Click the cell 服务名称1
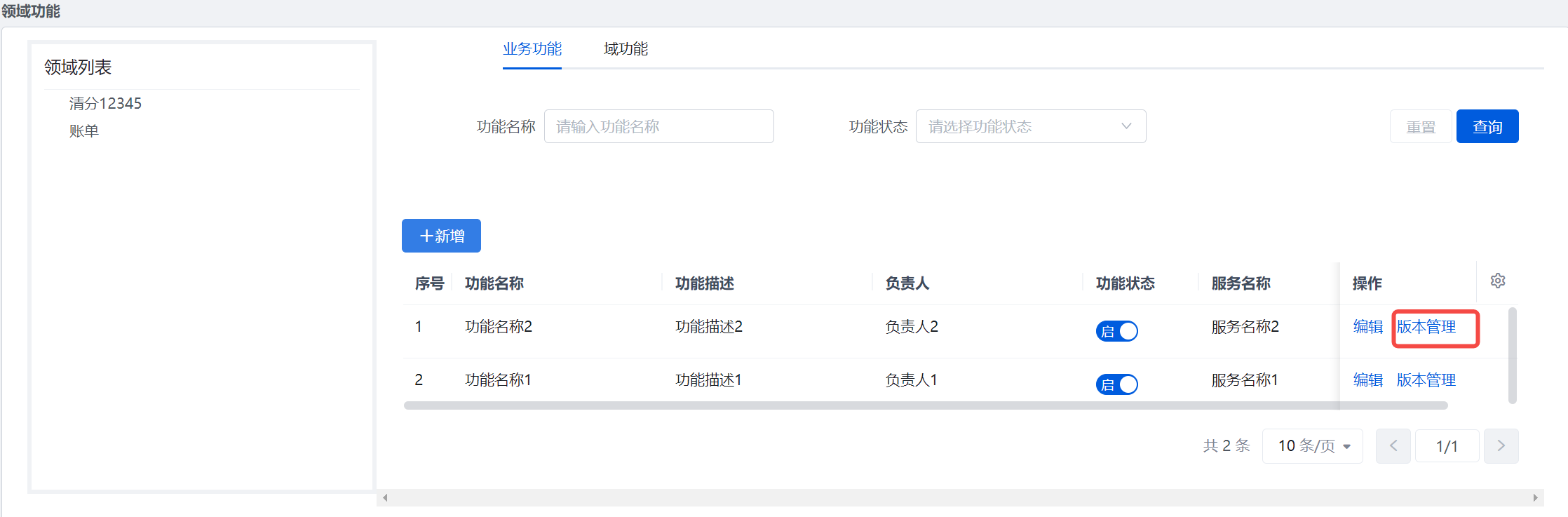Screen dimensions: 1568x517 (x=1245, y=380)
